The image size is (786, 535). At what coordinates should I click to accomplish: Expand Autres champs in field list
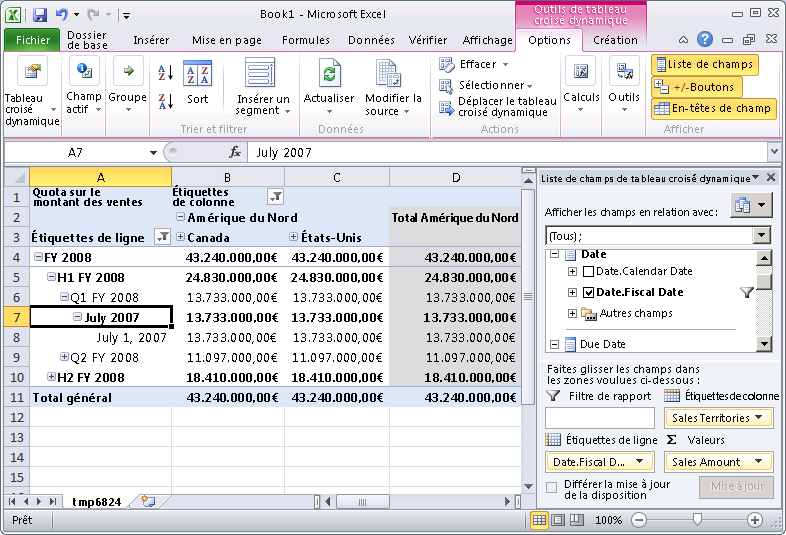click(572, 313)
